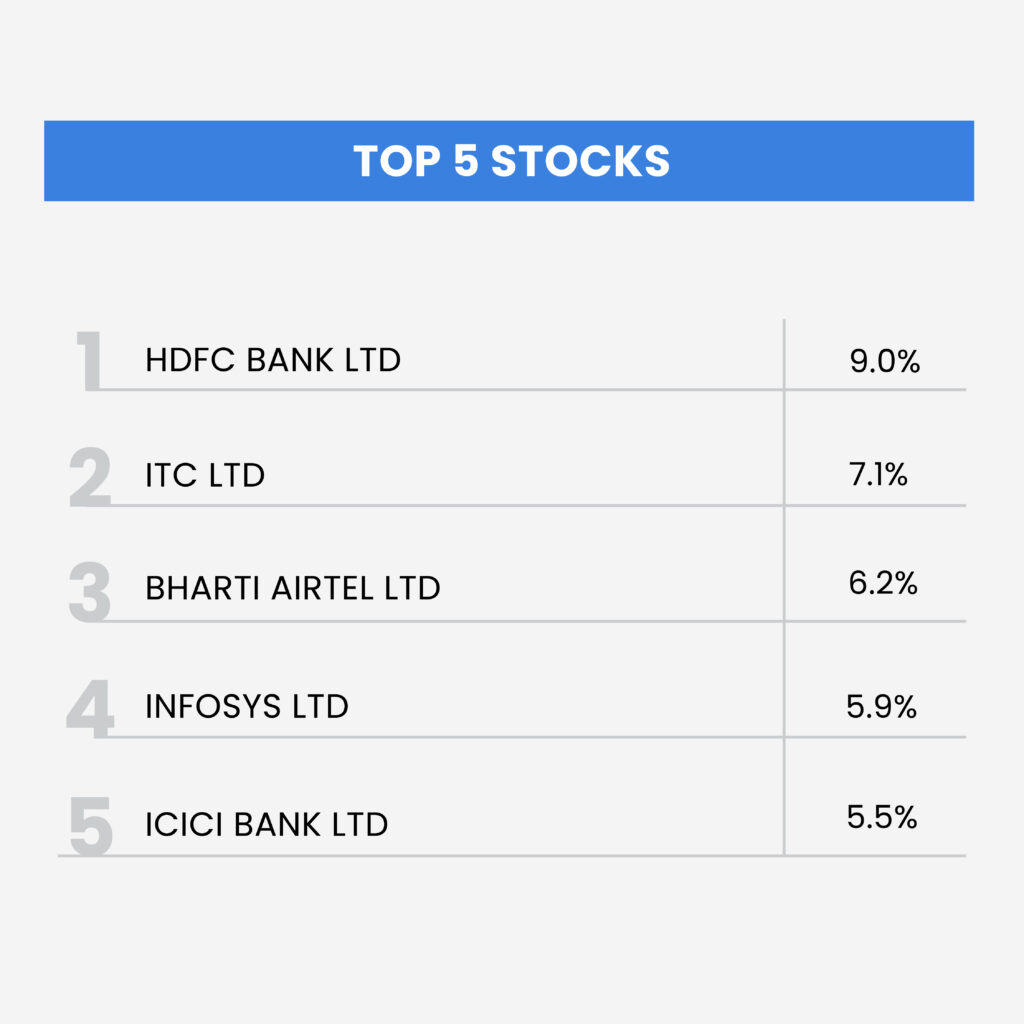Click the rank number 3 graphic
This screenshot has width=1024, height=1024.
90,592
